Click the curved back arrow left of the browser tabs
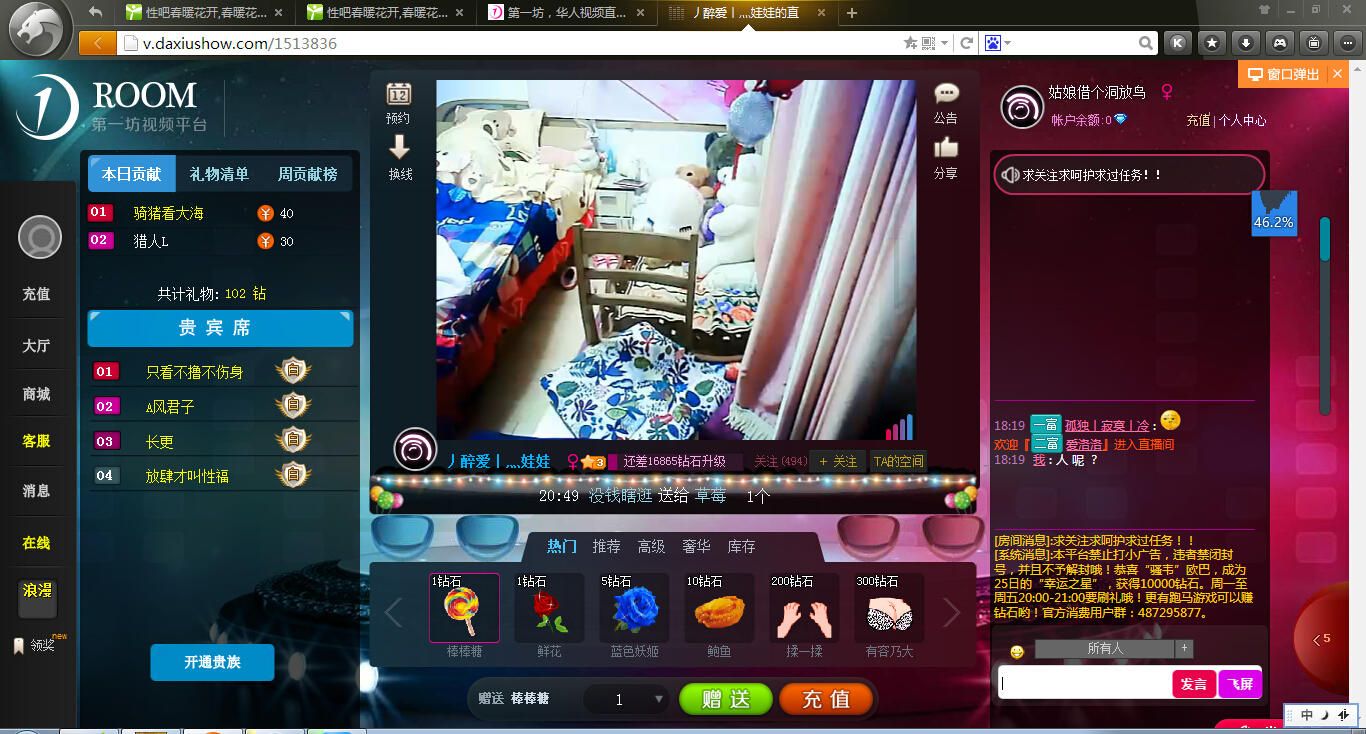This screenshot has height=734, width=1366. coord(96,12)
